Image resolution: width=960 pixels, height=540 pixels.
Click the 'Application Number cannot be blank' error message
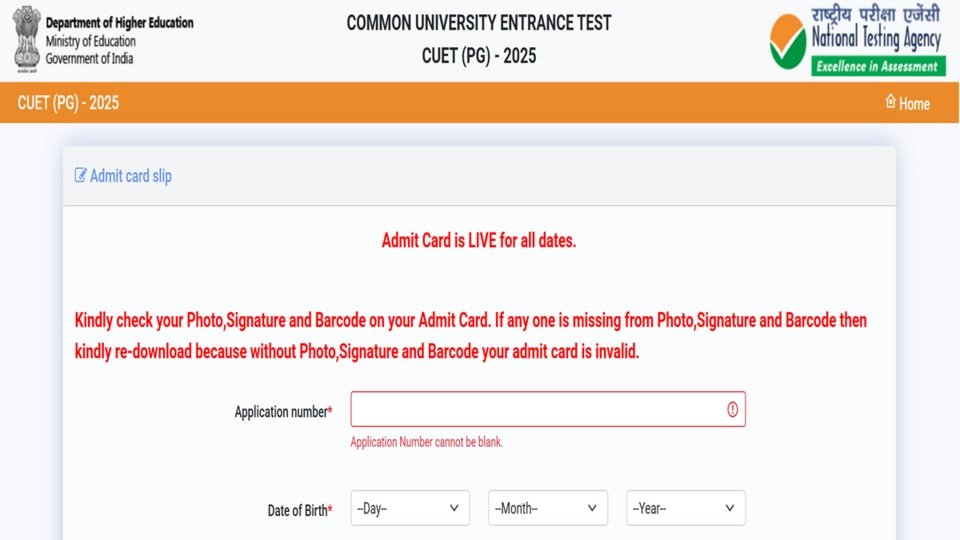click(x=427, y=442)
